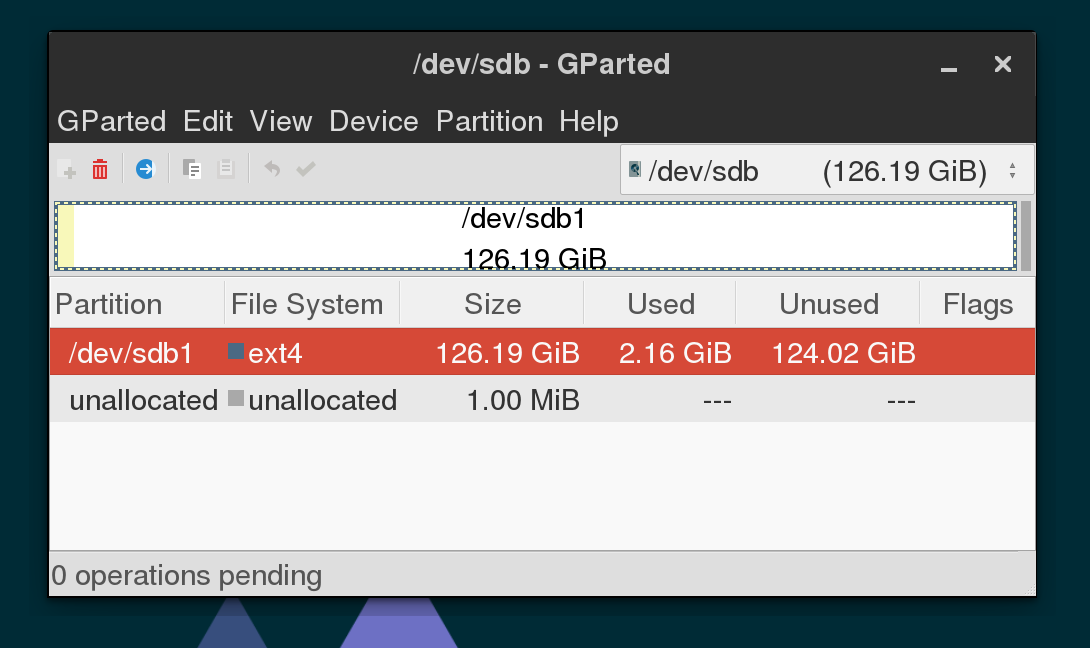Click the device selector up/down arrows
1090x648 pixels.
point(1012,170)
